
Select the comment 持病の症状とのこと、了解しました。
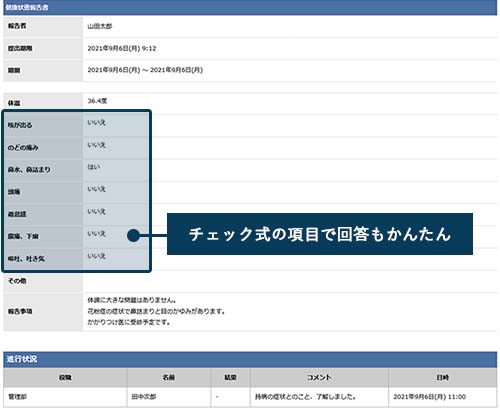(305, 397)
